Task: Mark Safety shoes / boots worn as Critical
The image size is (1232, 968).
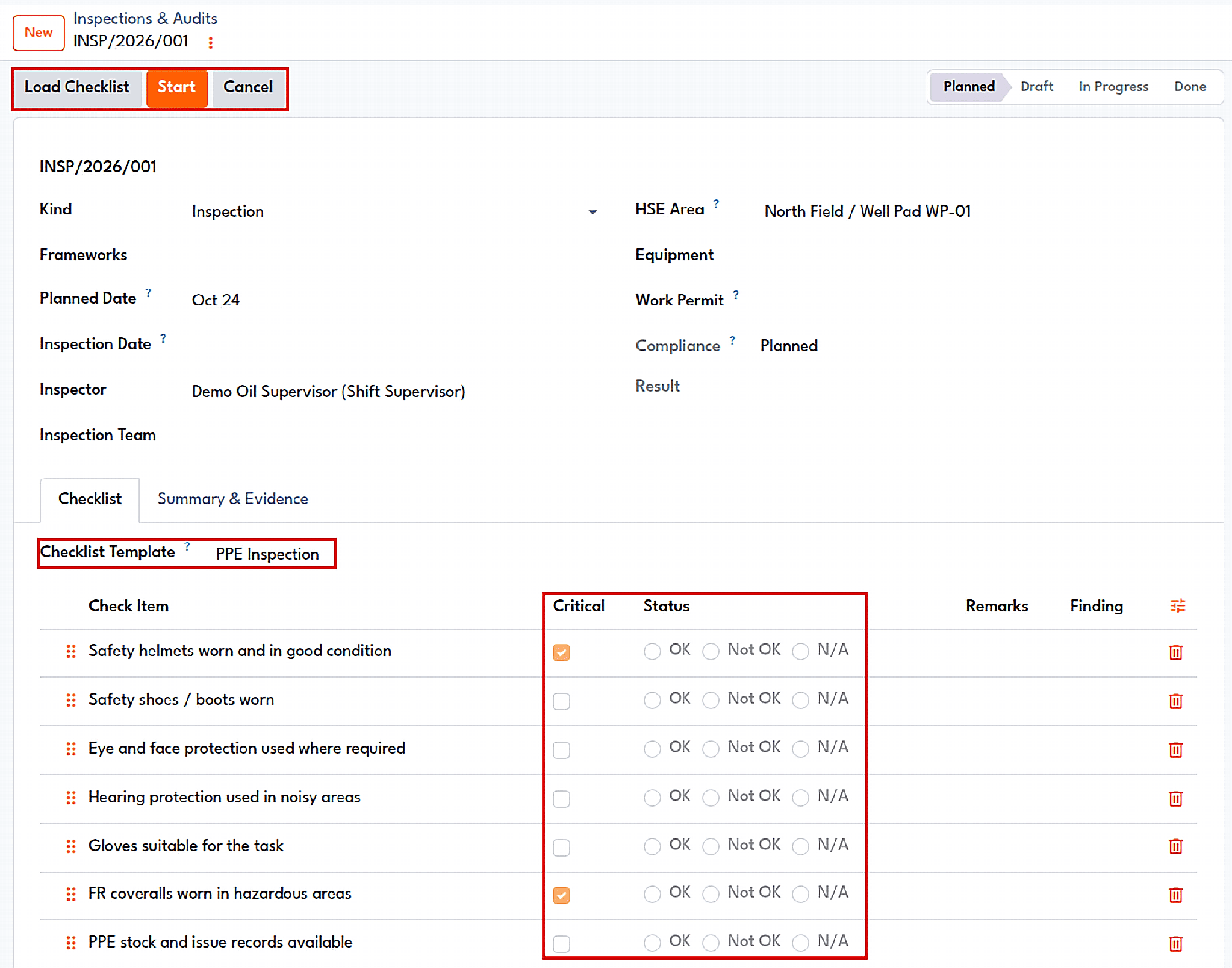Action: [561, 701]
